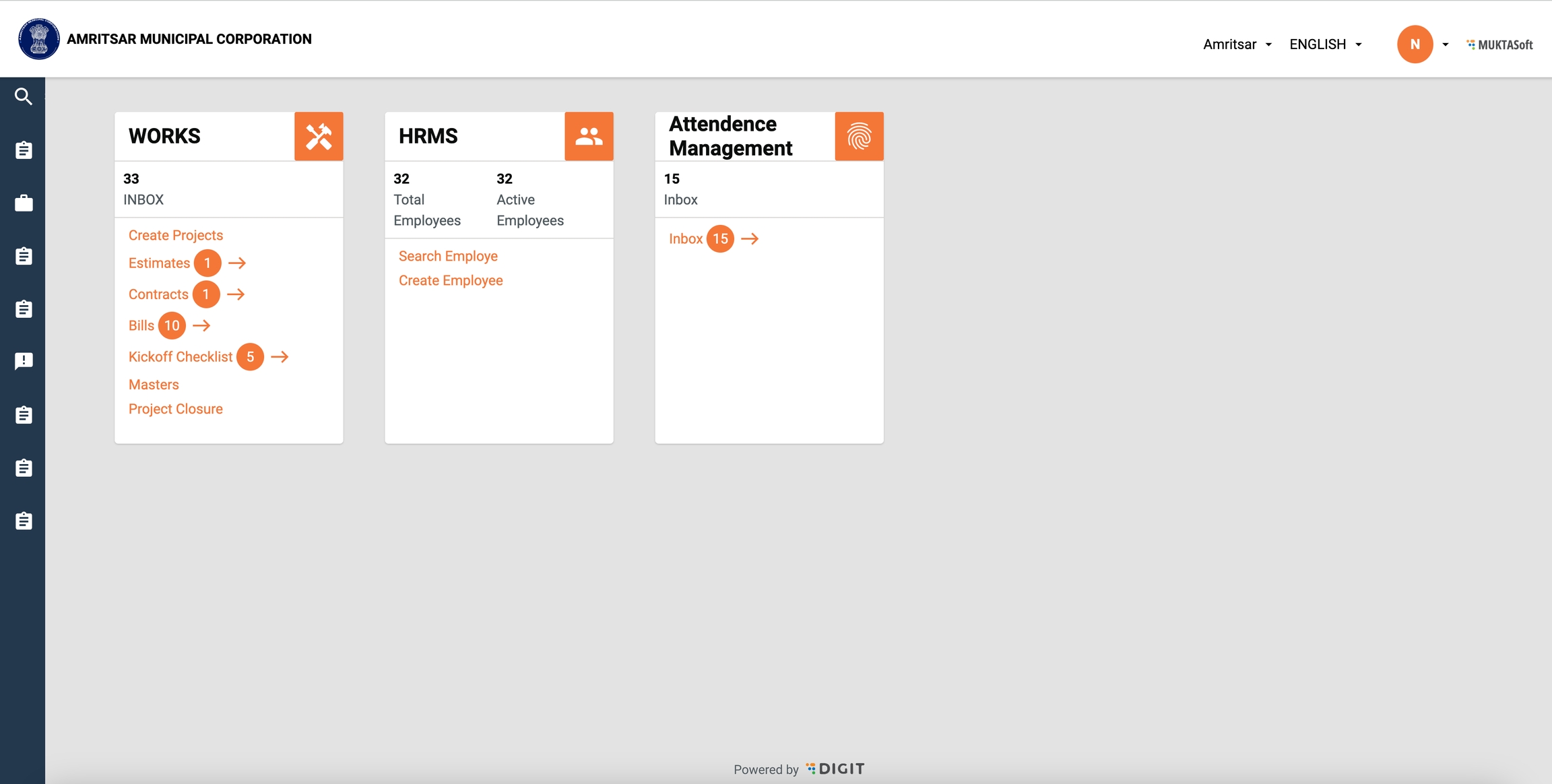Go to Masters in Works
The image size is (1552, 784).
[x=154, y=385]
